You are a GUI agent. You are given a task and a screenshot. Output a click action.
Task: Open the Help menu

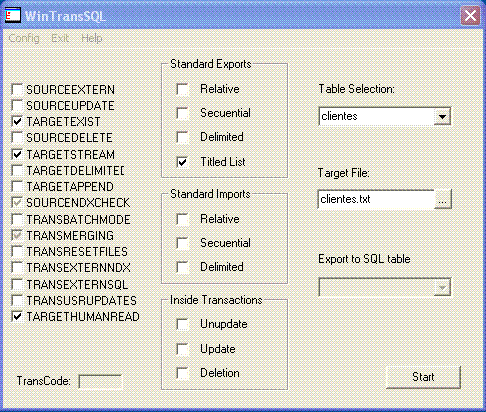tap(92, 38)
